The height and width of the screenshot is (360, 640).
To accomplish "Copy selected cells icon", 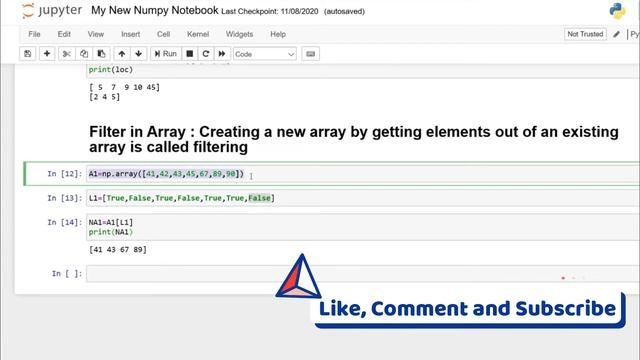I will [x=84, y=53].
